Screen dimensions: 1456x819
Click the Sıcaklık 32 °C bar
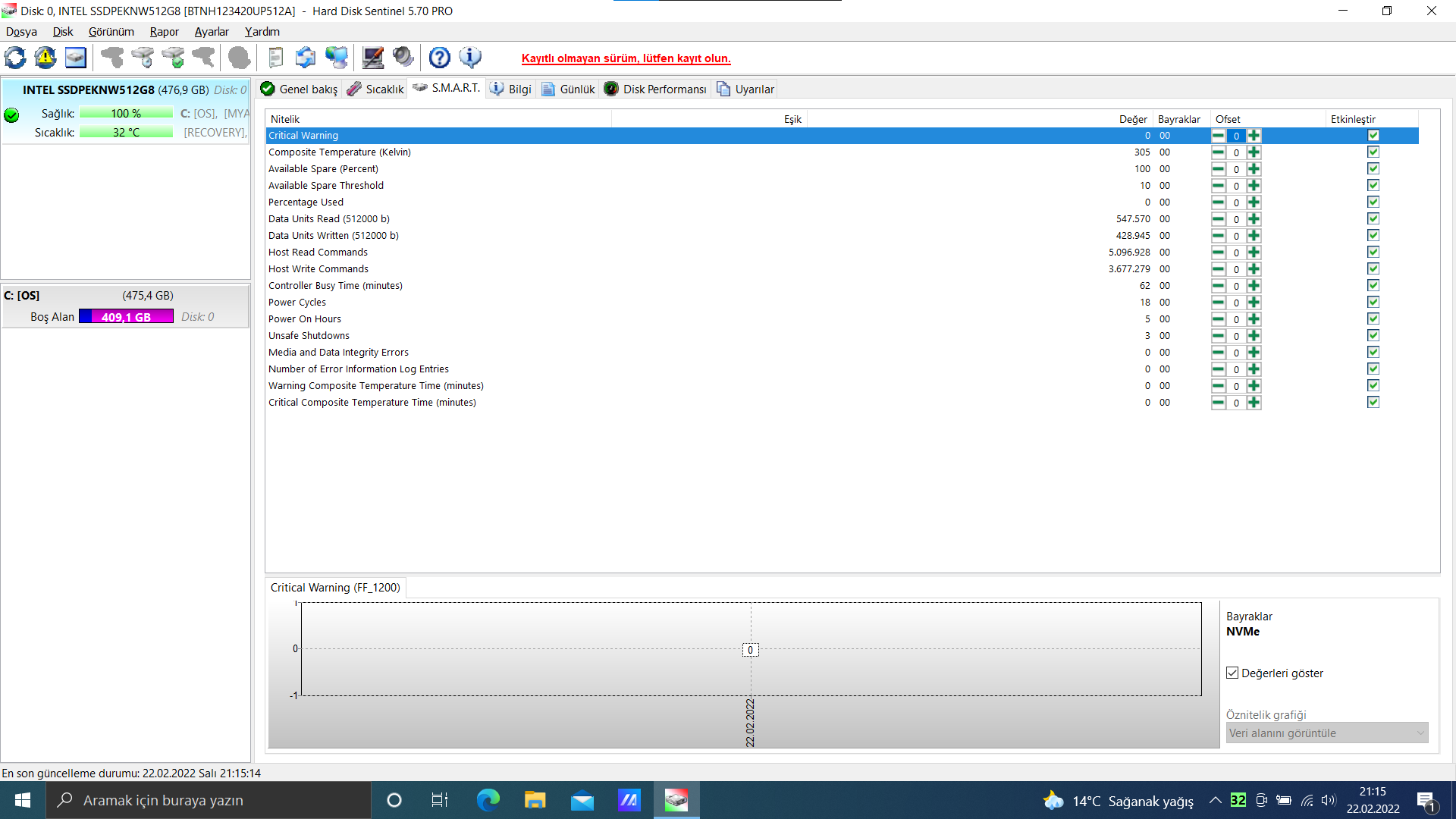click(126, 132)
